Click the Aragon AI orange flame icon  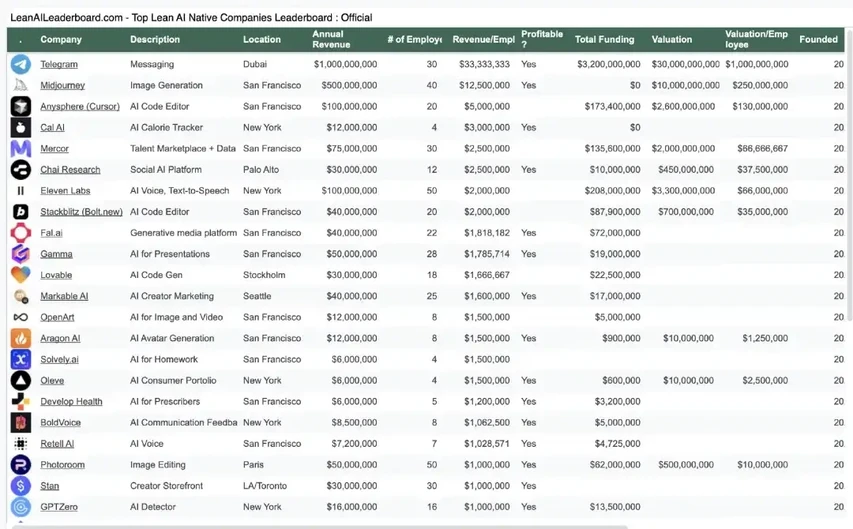tap(21, 338)
